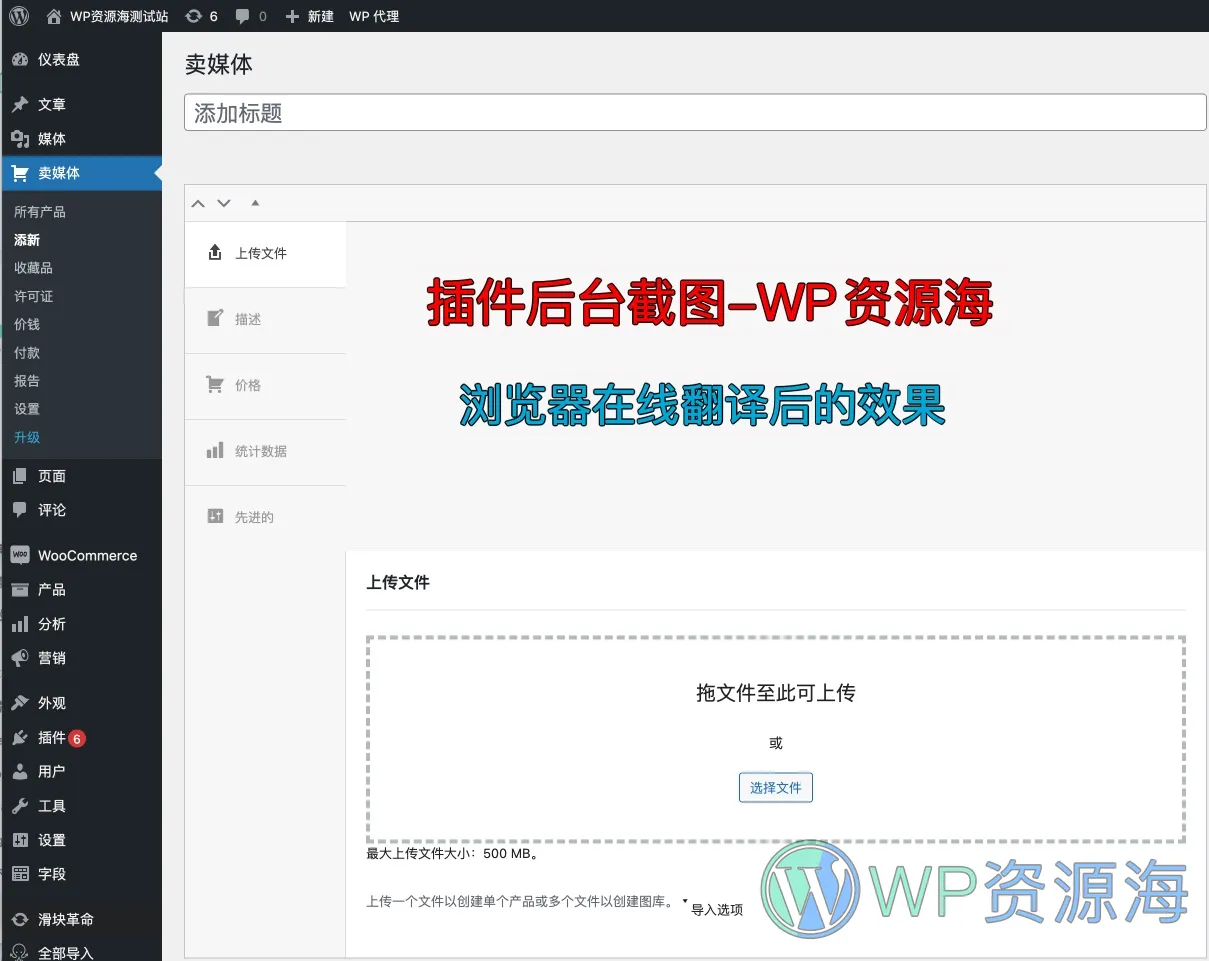Open the WooCommerce sidebar menu
1209x961 pixels.
pos(87,556)
